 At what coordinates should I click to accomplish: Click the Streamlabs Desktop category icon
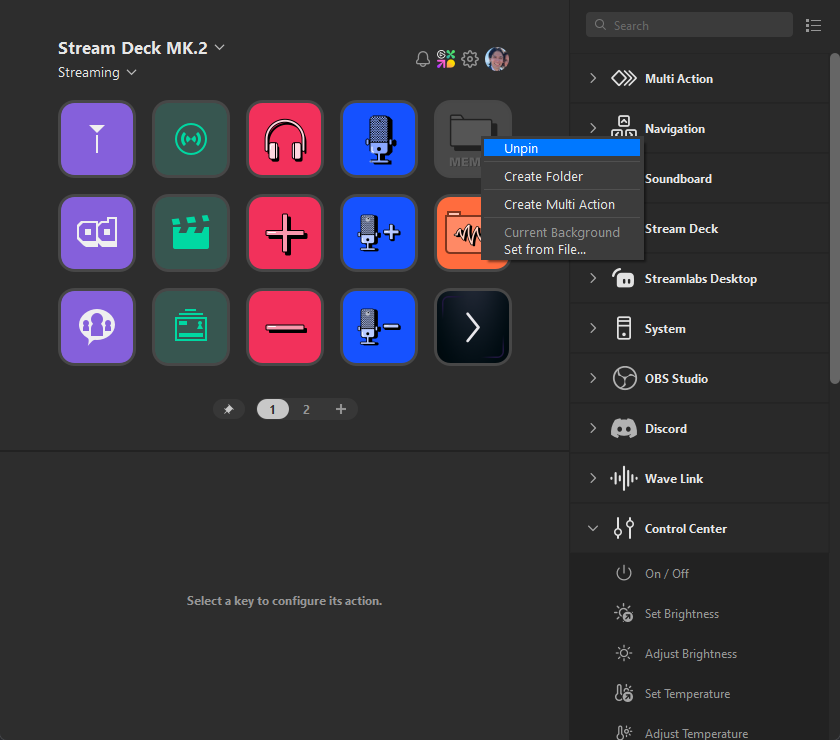[624, 279]
